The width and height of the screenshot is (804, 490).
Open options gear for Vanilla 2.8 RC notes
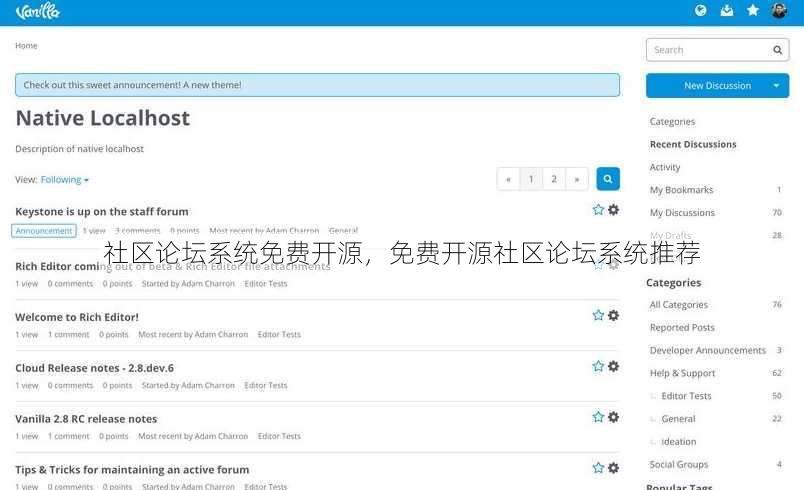click(613, 417)
